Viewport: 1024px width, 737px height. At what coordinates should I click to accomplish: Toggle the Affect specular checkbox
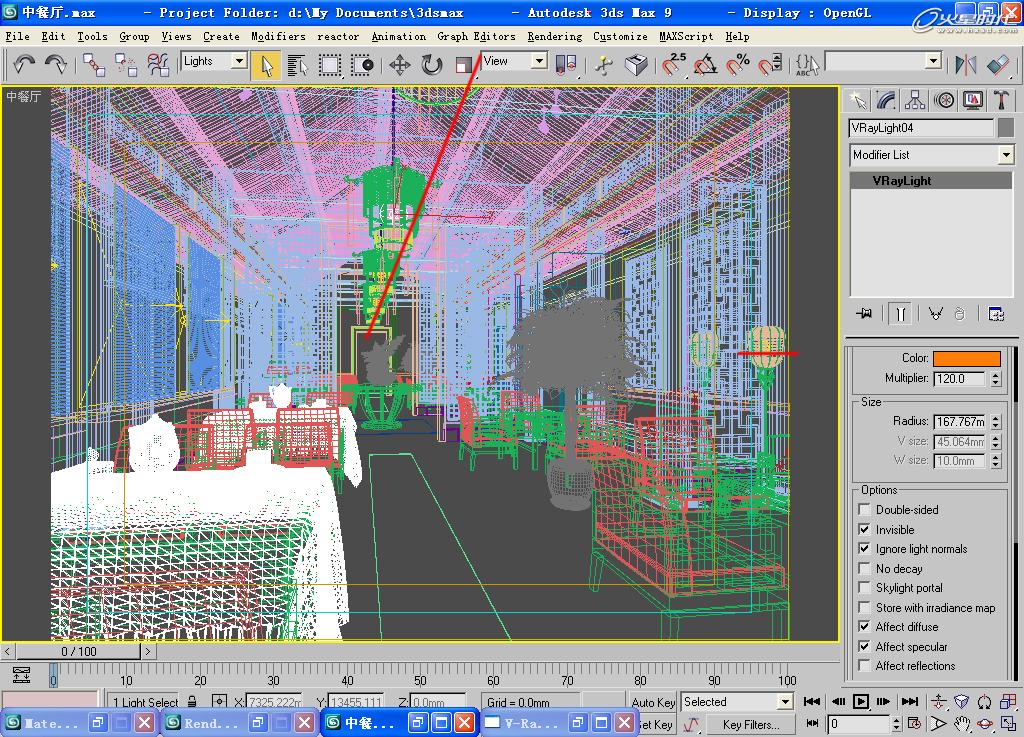point(864,646)
